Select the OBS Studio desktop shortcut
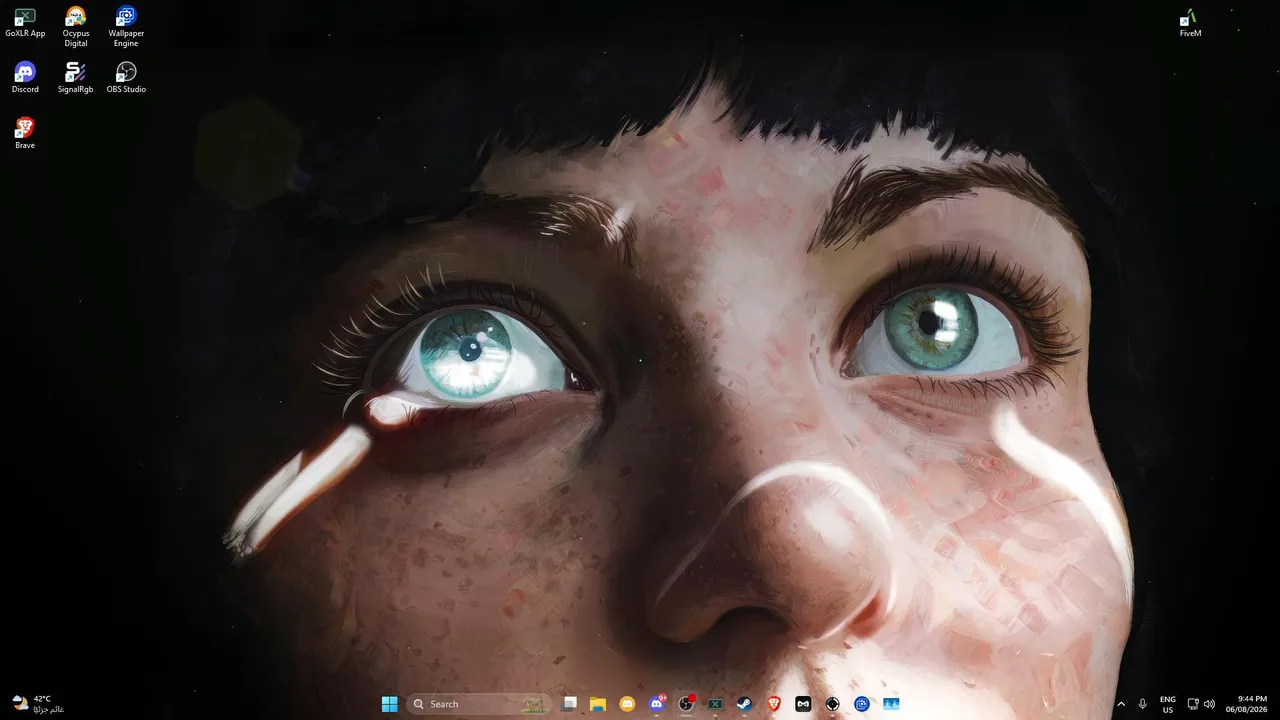 tap(126, 78)
